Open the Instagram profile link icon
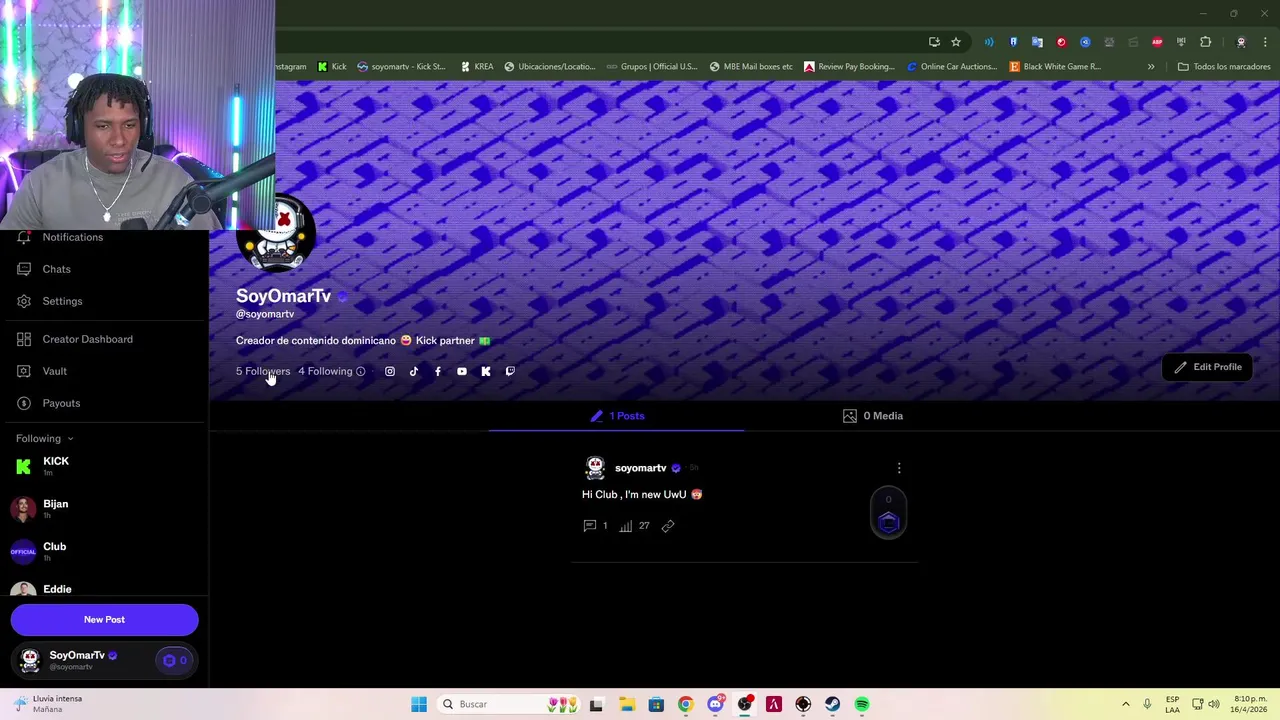Viewport: 1280px width, 720px height. (x=390, y=371)
